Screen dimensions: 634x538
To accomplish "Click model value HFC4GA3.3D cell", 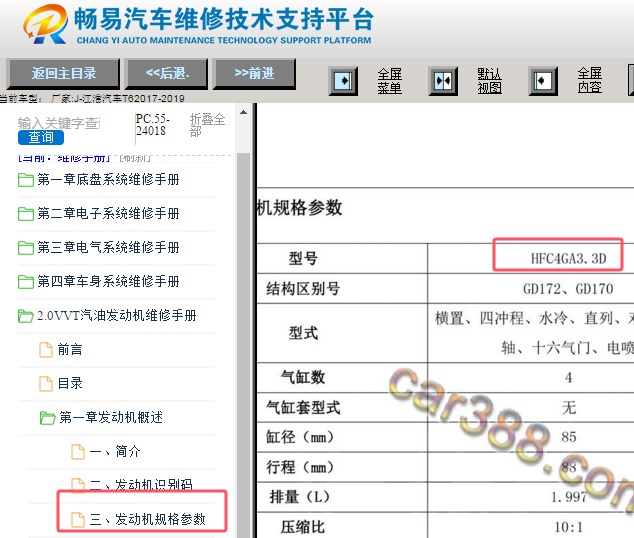I will 568,259.
